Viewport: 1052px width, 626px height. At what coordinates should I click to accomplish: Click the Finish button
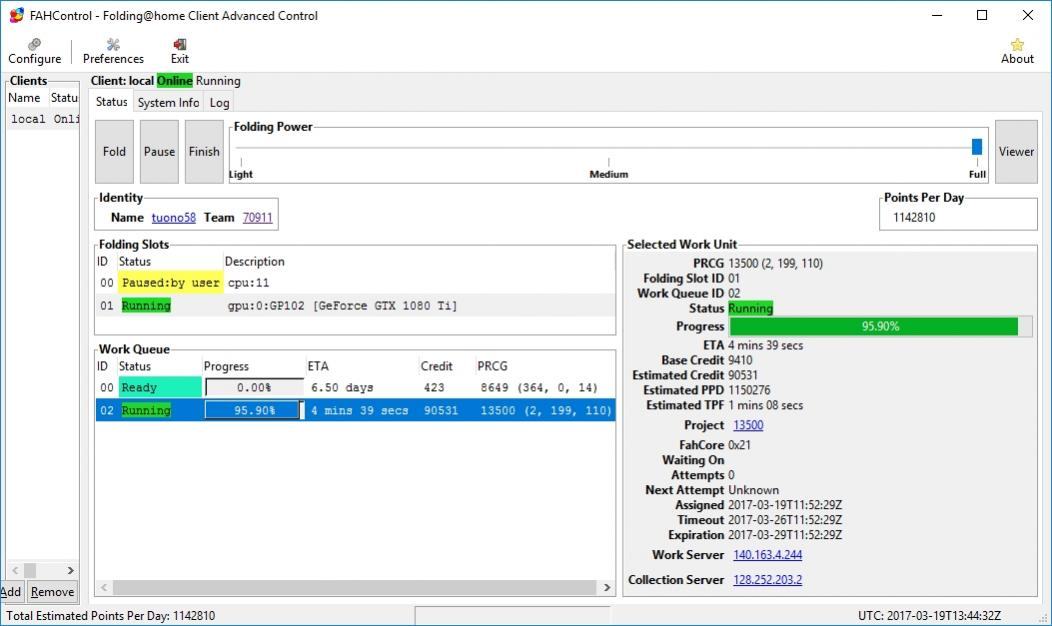tap(204, 152)
